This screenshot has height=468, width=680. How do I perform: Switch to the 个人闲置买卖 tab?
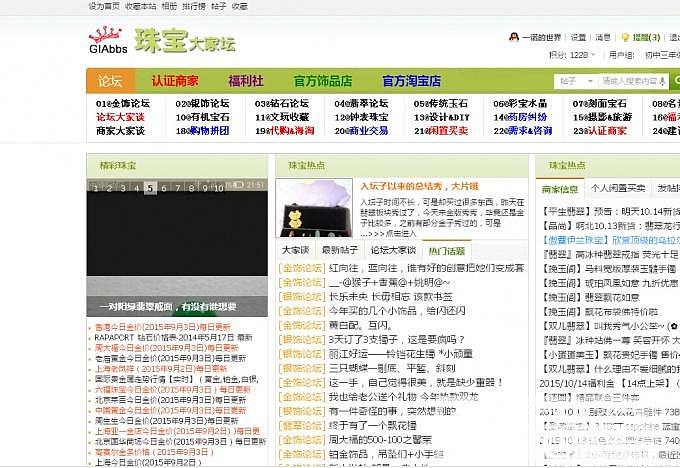(618, 188)
